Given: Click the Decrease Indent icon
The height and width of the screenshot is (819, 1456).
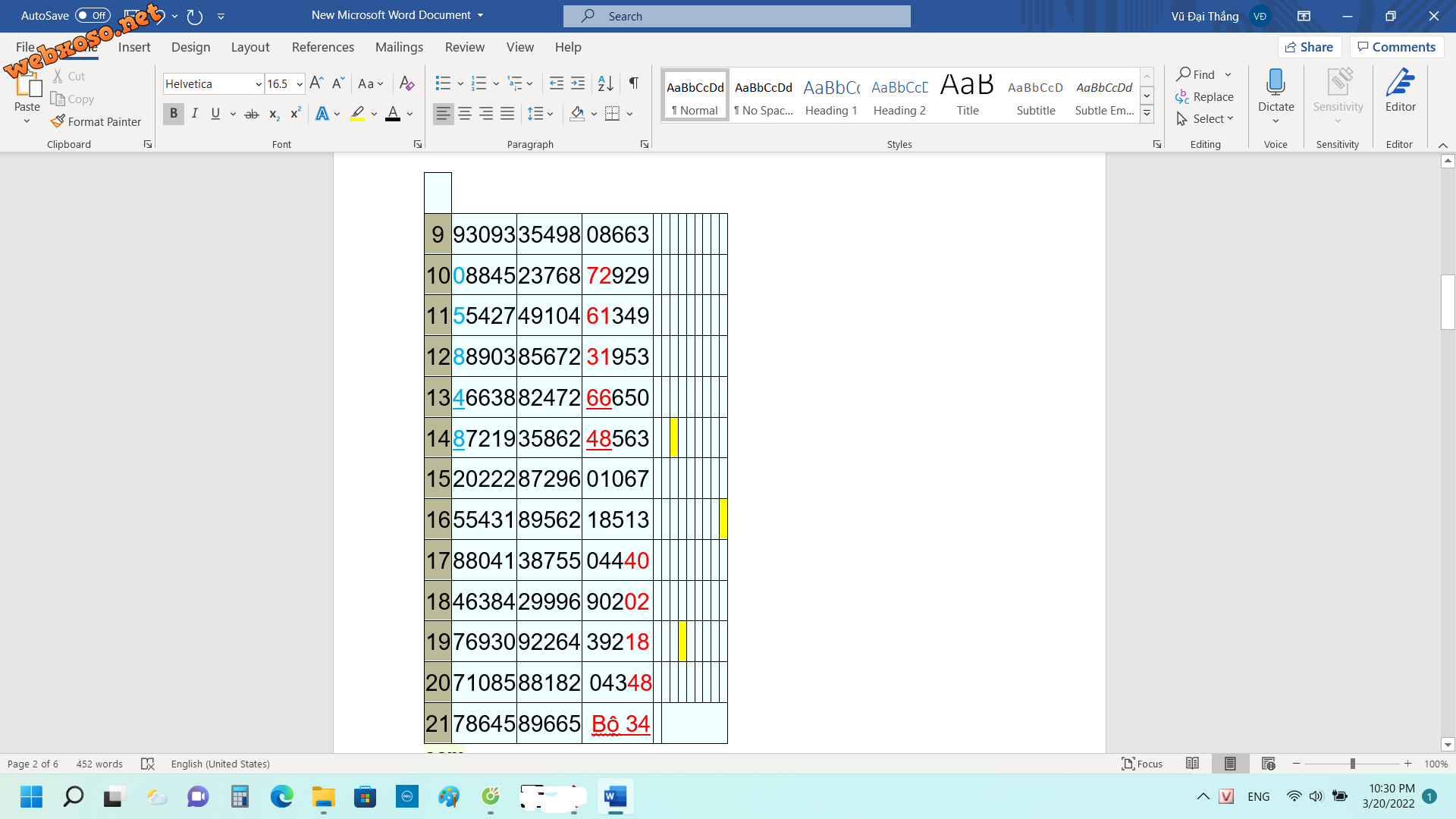Looking at the screenshot, I should coord(557,83).
